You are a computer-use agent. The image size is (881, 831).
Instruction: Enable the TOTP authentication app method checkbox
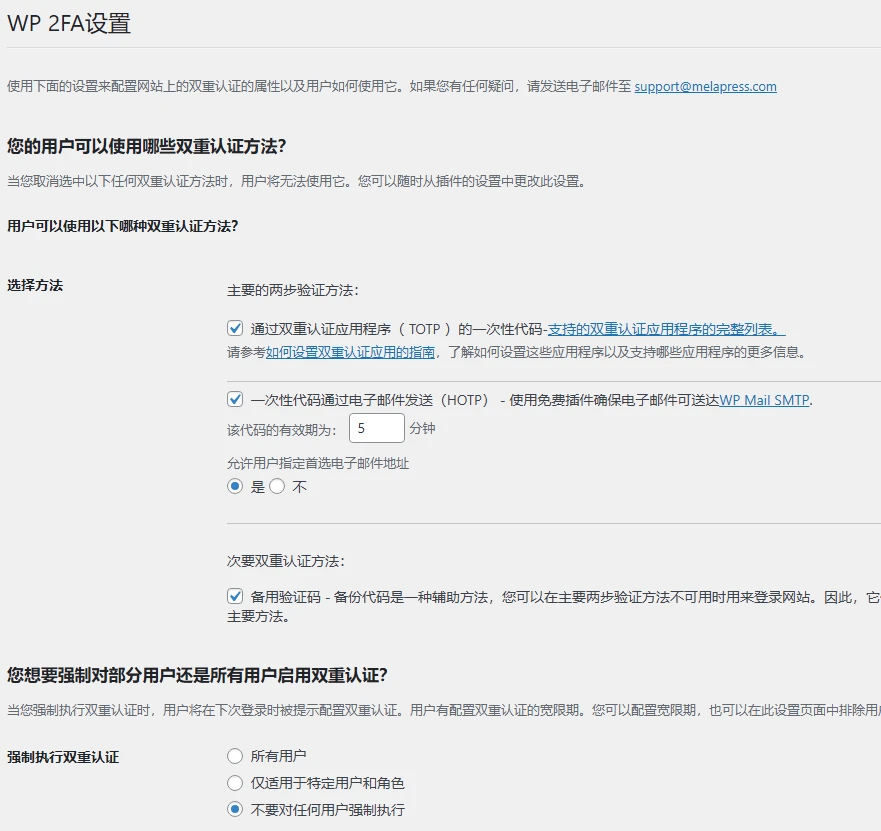(x=235, y=327)
